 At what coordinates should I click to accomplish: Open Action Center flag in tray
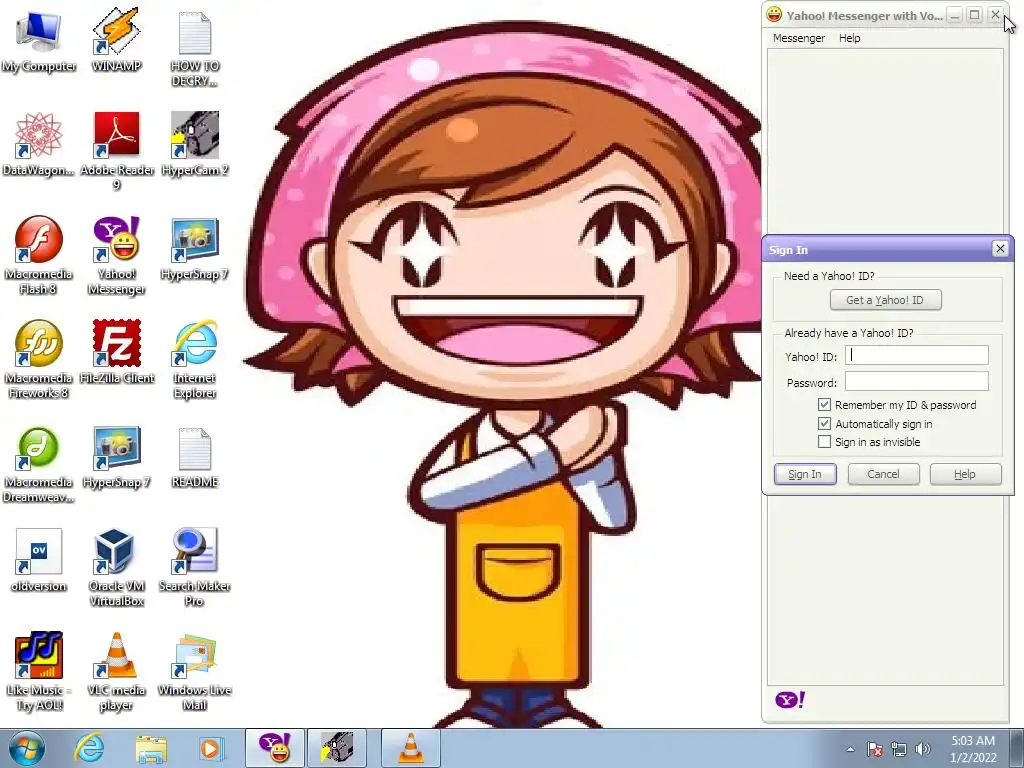point(875,749)
